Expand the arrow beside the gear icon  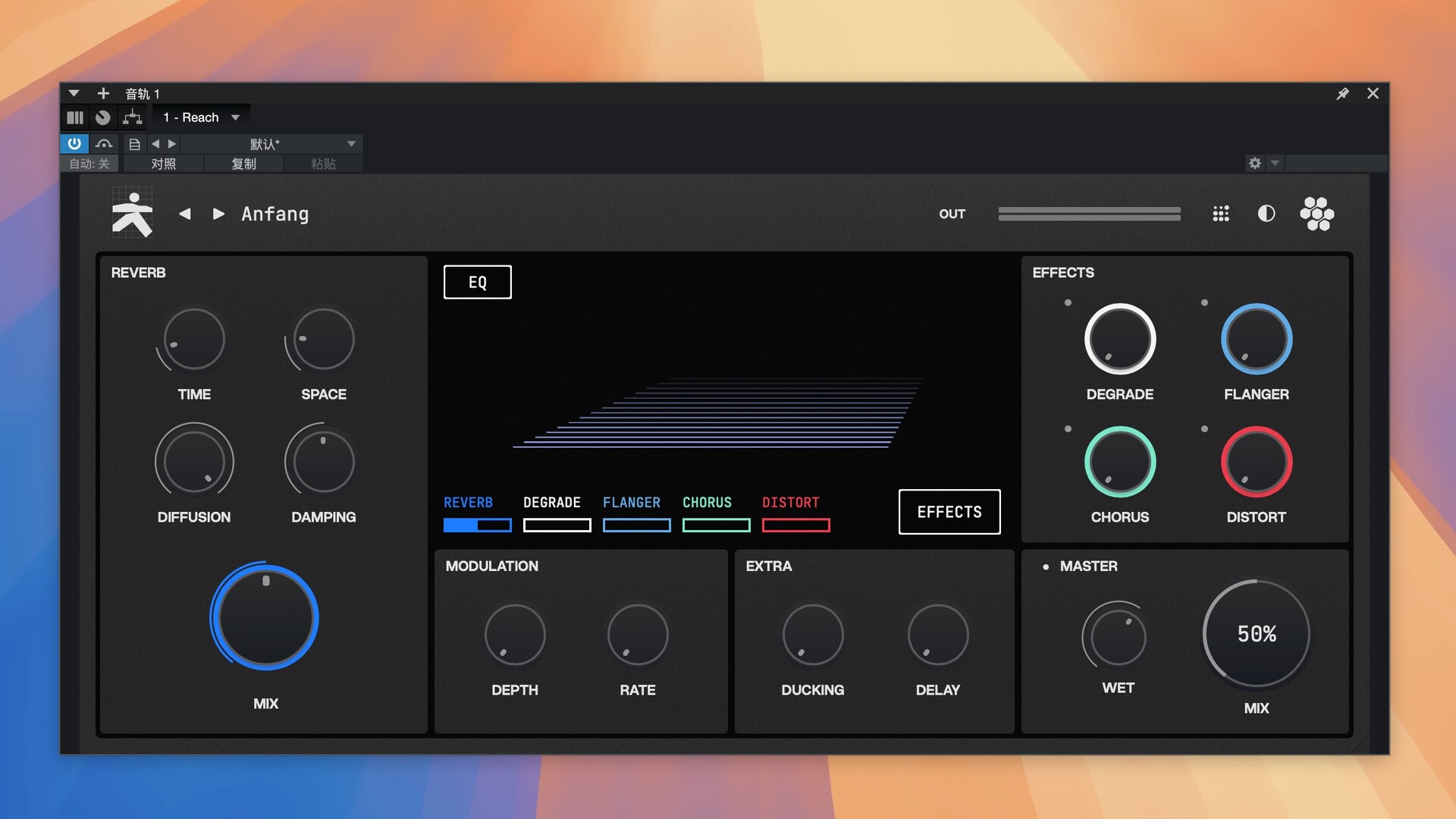pyautogui.click(x=1275, y=163)
